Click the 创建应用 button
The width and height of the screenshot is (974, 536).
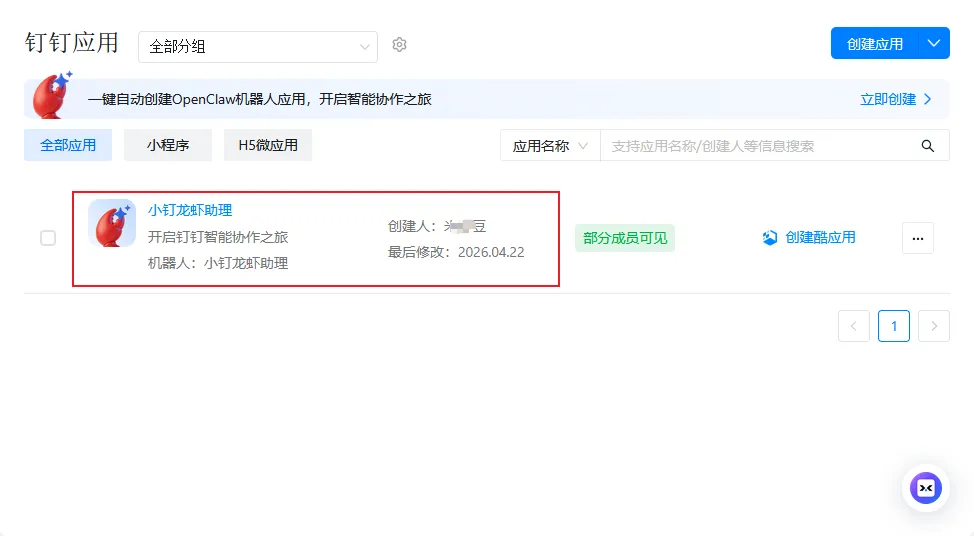[x=874, y=43]
